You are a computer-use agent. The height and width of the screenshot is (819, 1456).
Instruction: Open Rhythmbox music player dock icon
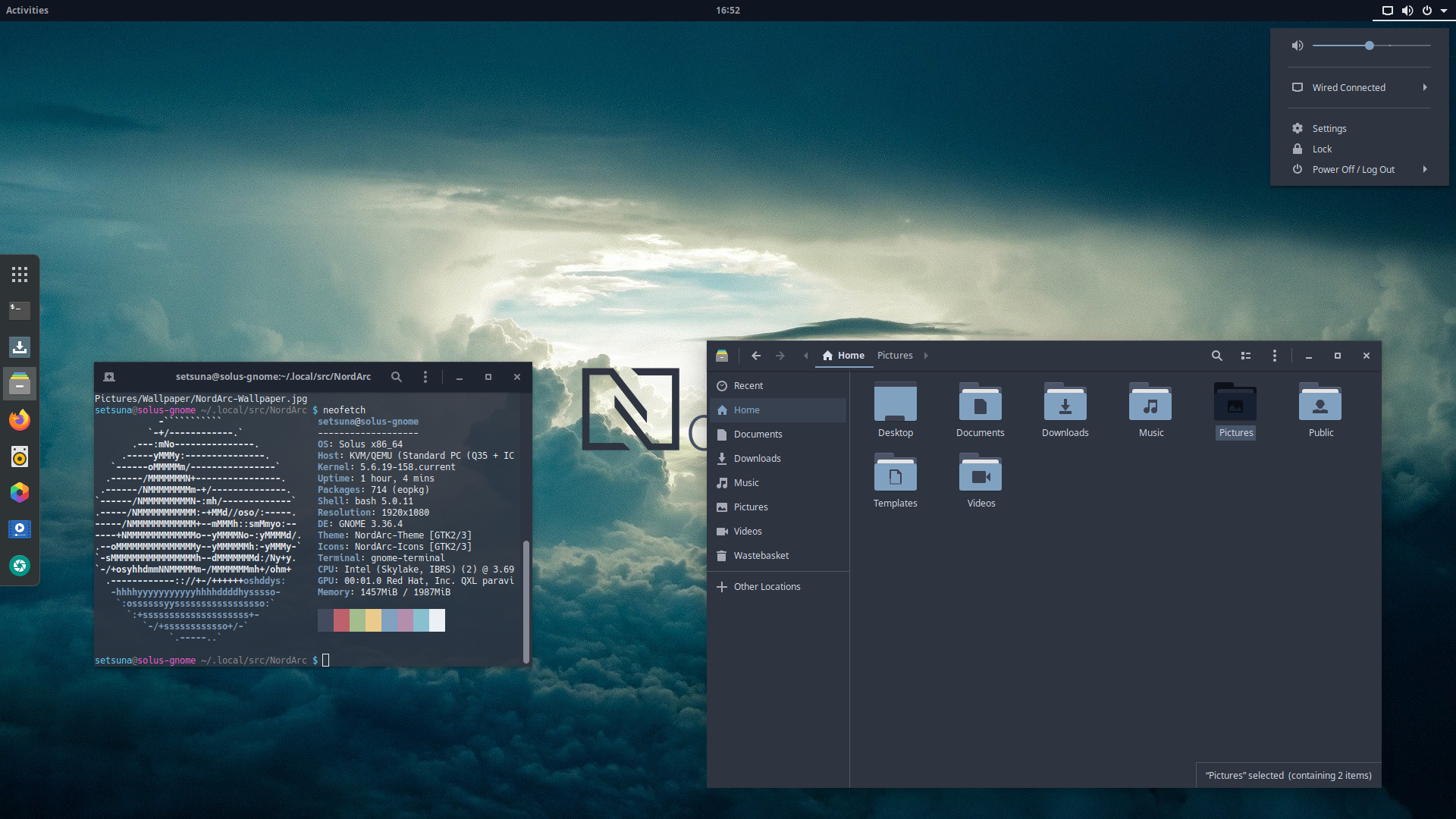(x=20, y=457)
